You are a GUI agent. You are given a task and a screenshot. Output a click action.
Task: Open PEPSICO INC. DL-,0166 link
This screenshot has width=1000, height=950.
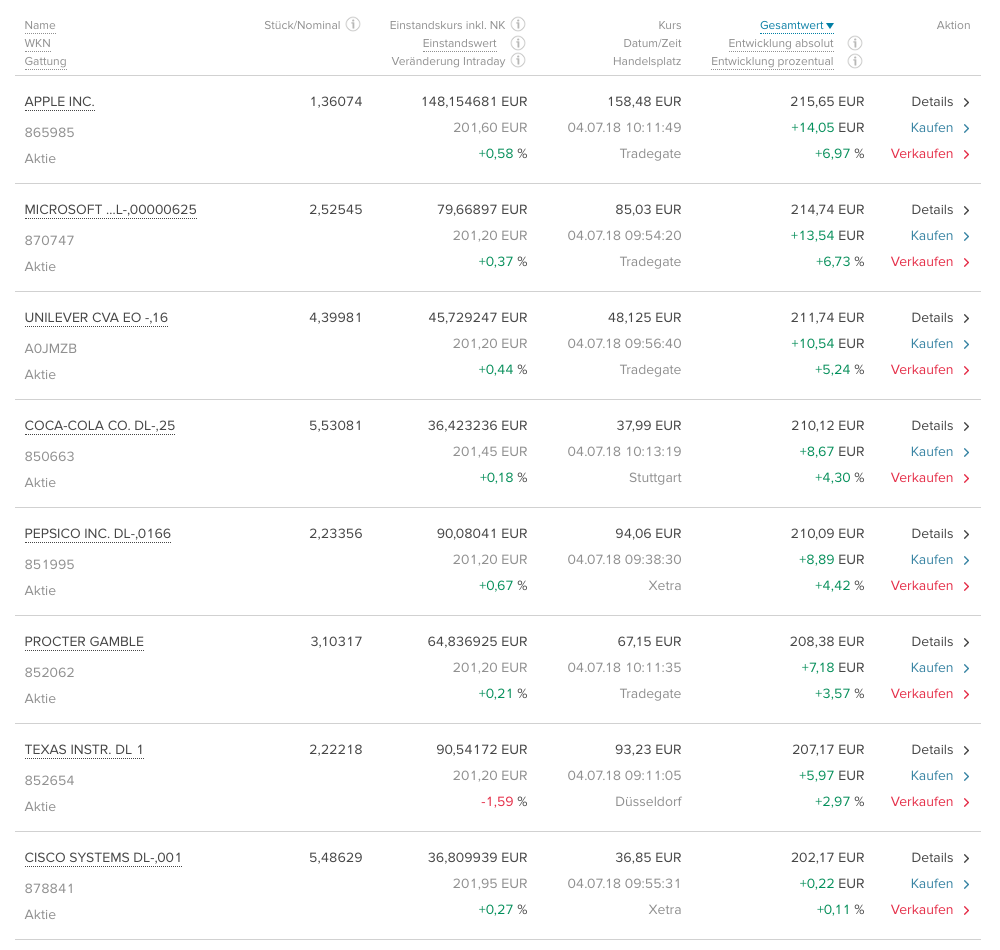(x=98, y=534)
